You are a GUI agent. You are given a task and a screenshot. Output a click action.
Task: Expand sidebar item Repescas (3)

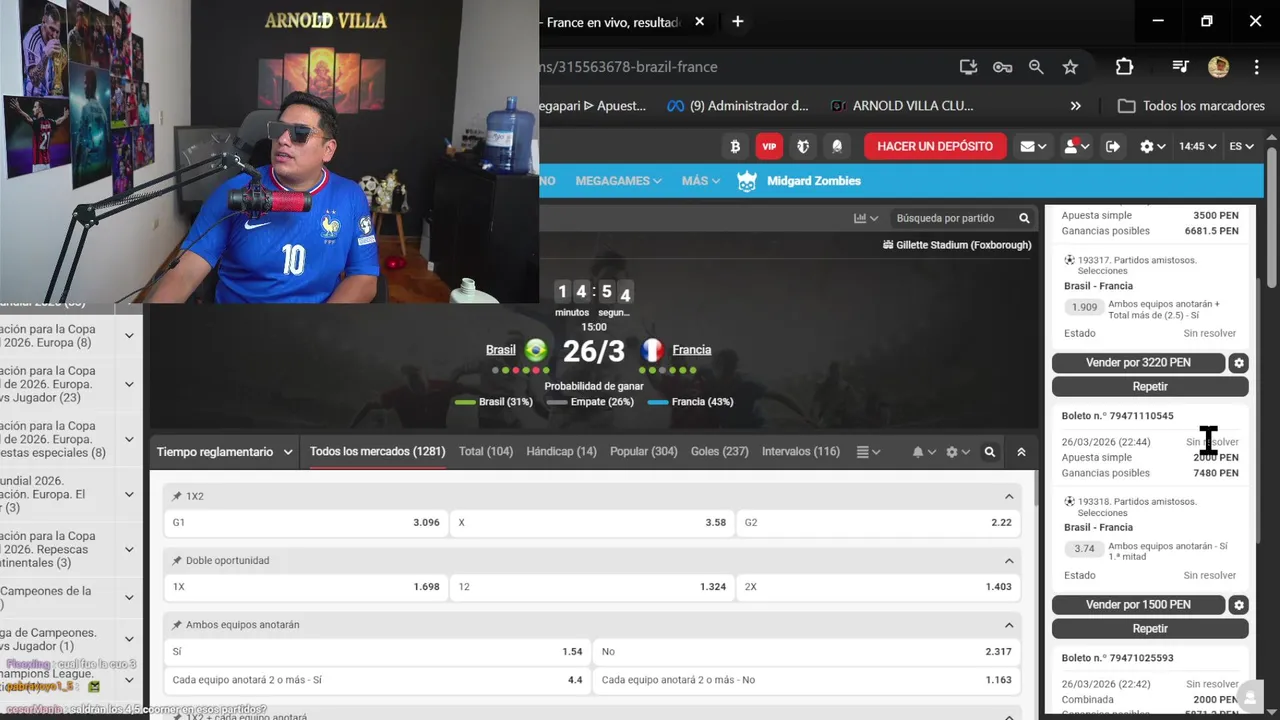[129, 549]
